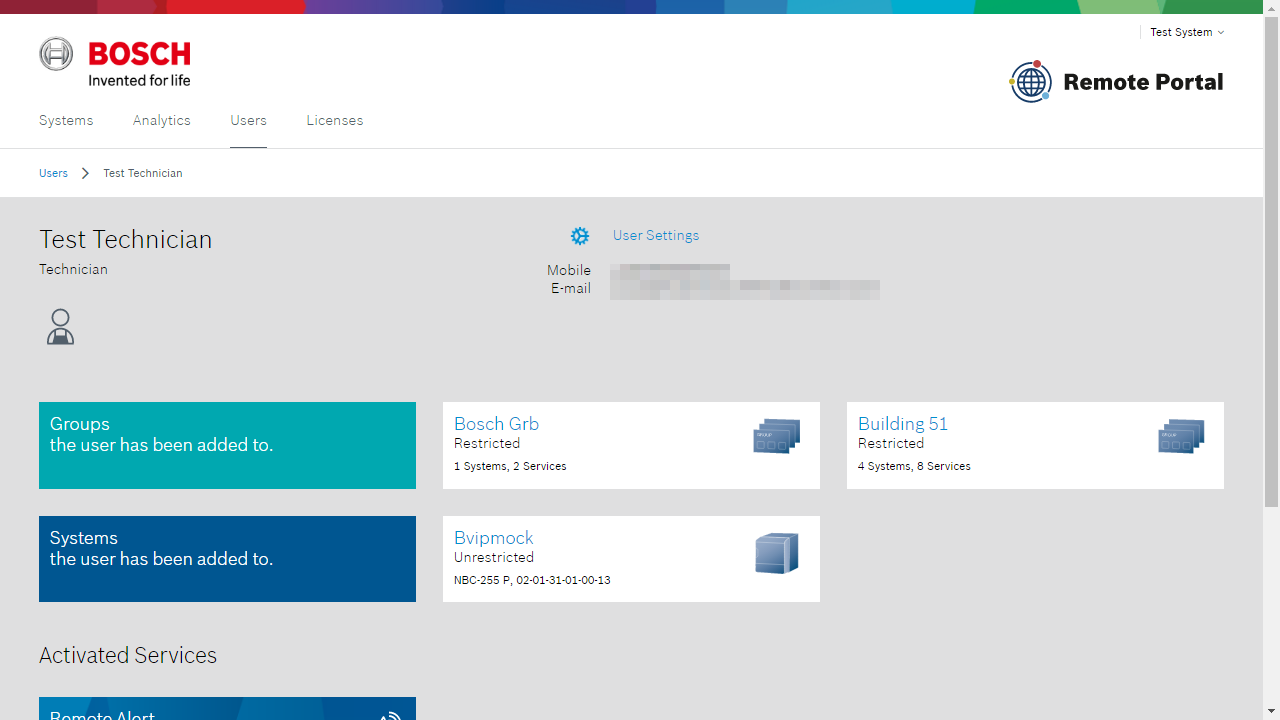Viewport: 1280px width, 720px height.
Task: Switch to the Analytics tab
Action: [162, 120]
